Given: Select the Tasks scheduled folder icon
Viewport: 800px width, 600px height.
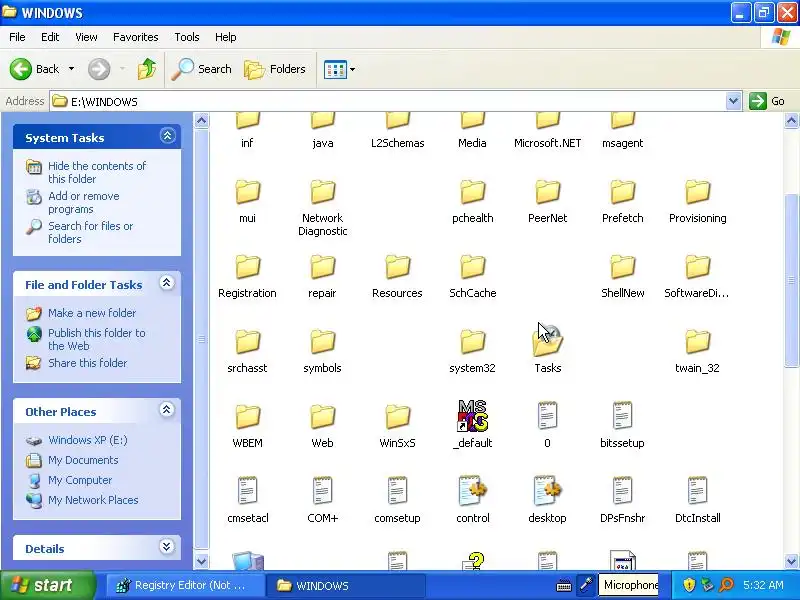Looking at the screenshot, I should pyautogui.click(x=547, y=342).
